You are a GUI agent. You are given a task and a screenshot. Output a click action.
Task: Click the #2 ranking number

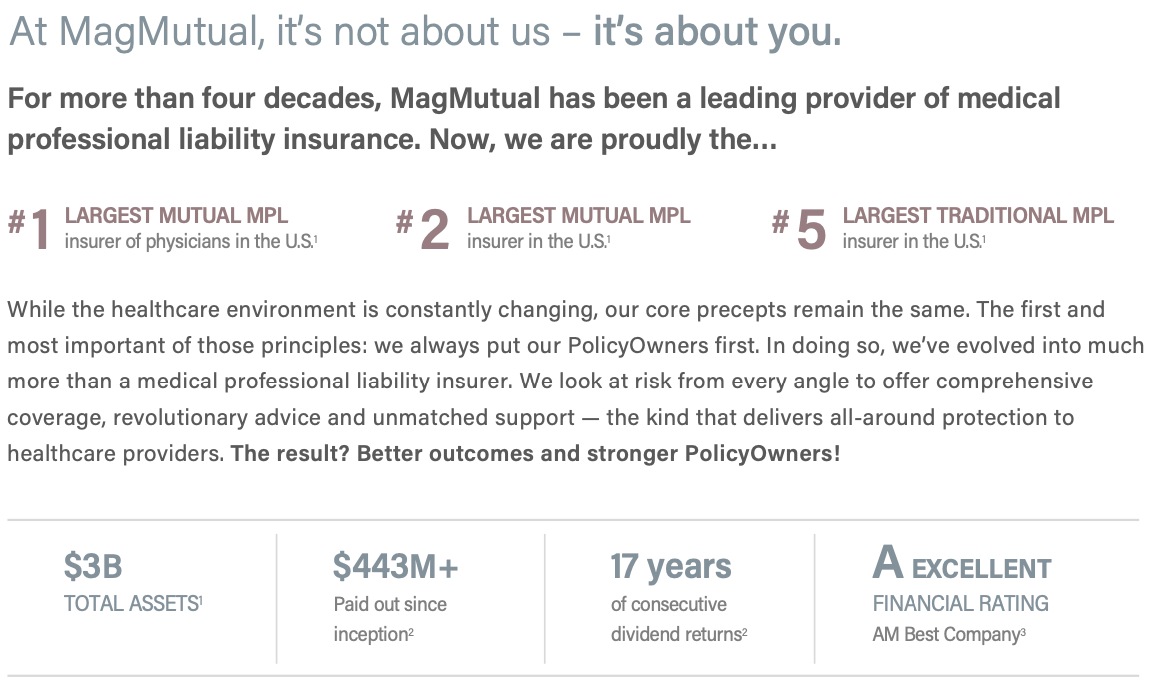(x=423, y=228)
